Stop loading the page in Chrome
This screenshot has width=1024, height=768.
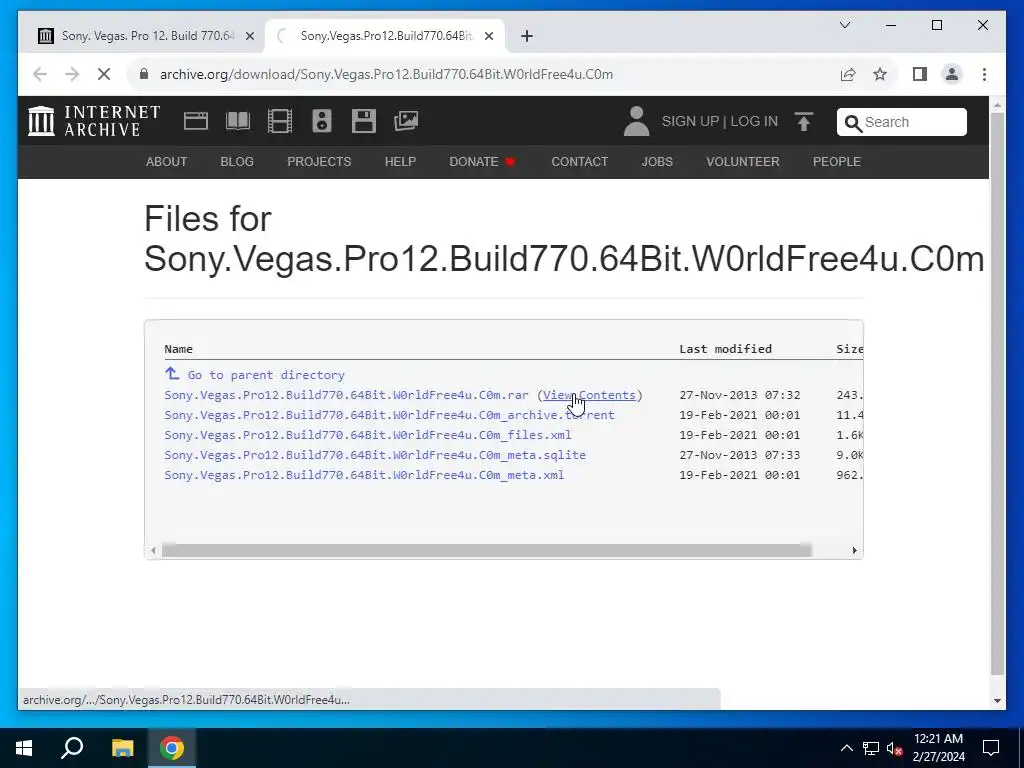(104, 74)
